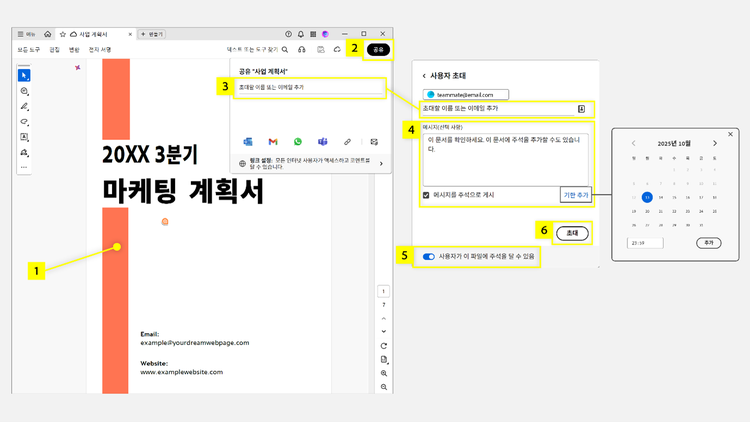The height and width of the screenshot is (422, 750).
Task: Click the black 공유 share button
Action: tap(378, 49)
